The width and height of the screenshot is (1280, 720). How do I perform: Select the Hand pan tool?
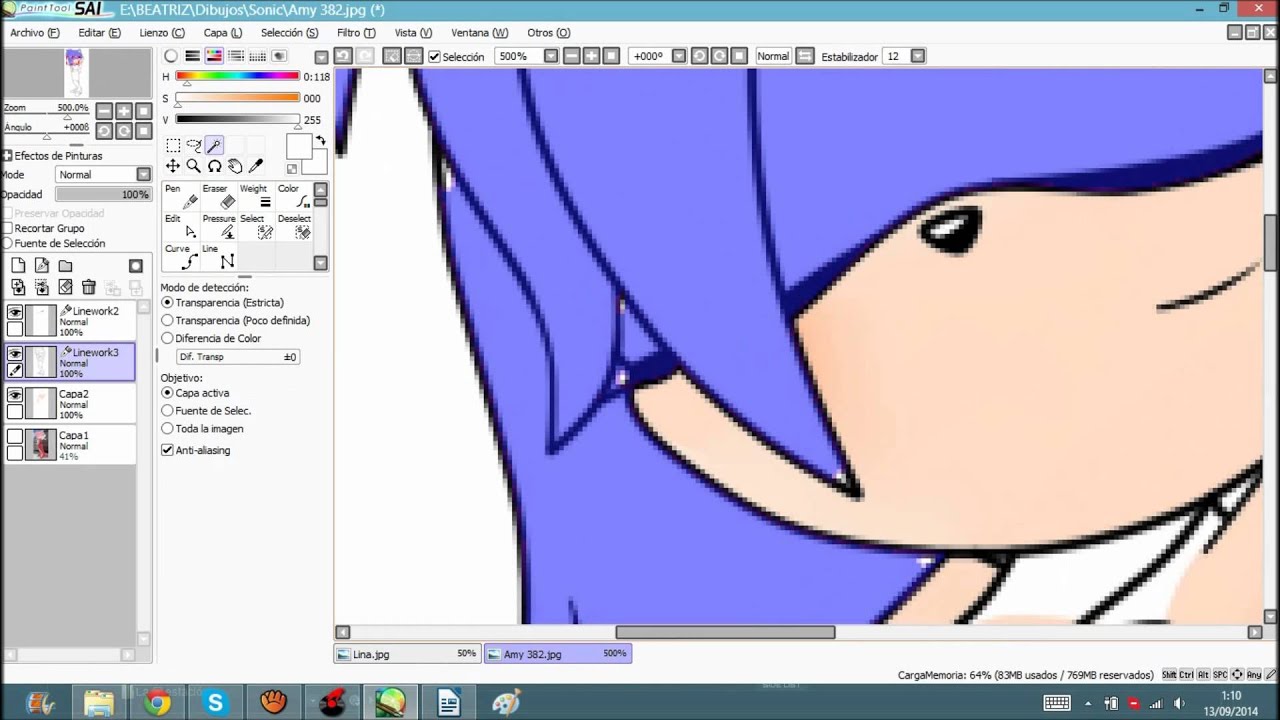[x=235, y=166]
